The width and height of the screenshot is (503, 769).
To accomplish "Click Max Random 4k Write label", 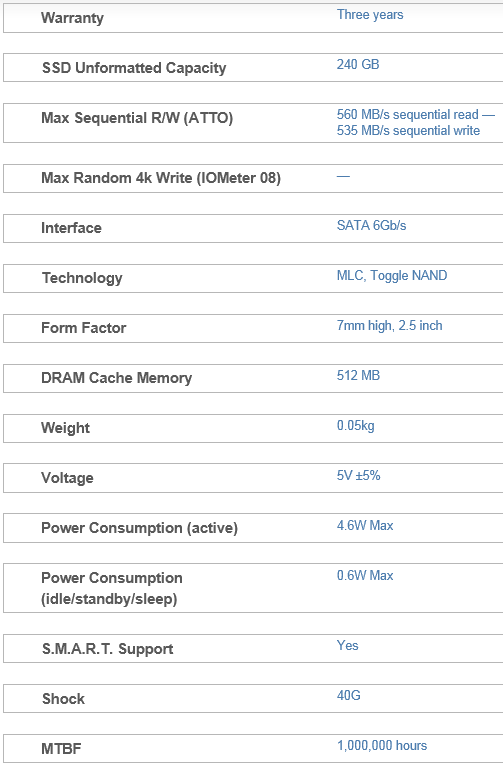I will pos(161,178).
